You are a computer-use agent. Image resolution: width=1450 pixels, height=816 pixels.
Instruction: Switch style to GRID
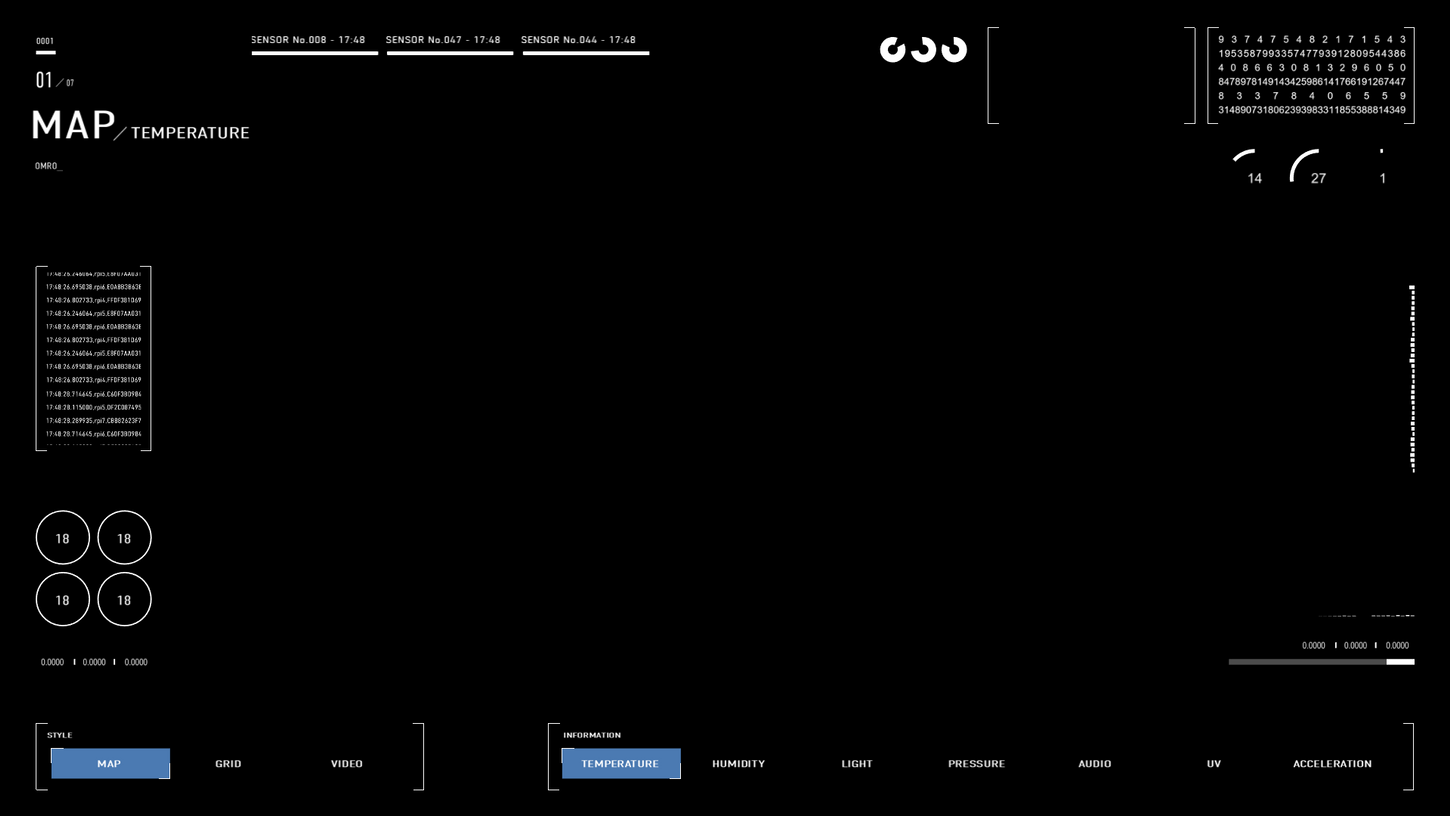click(x=228, y=763)
